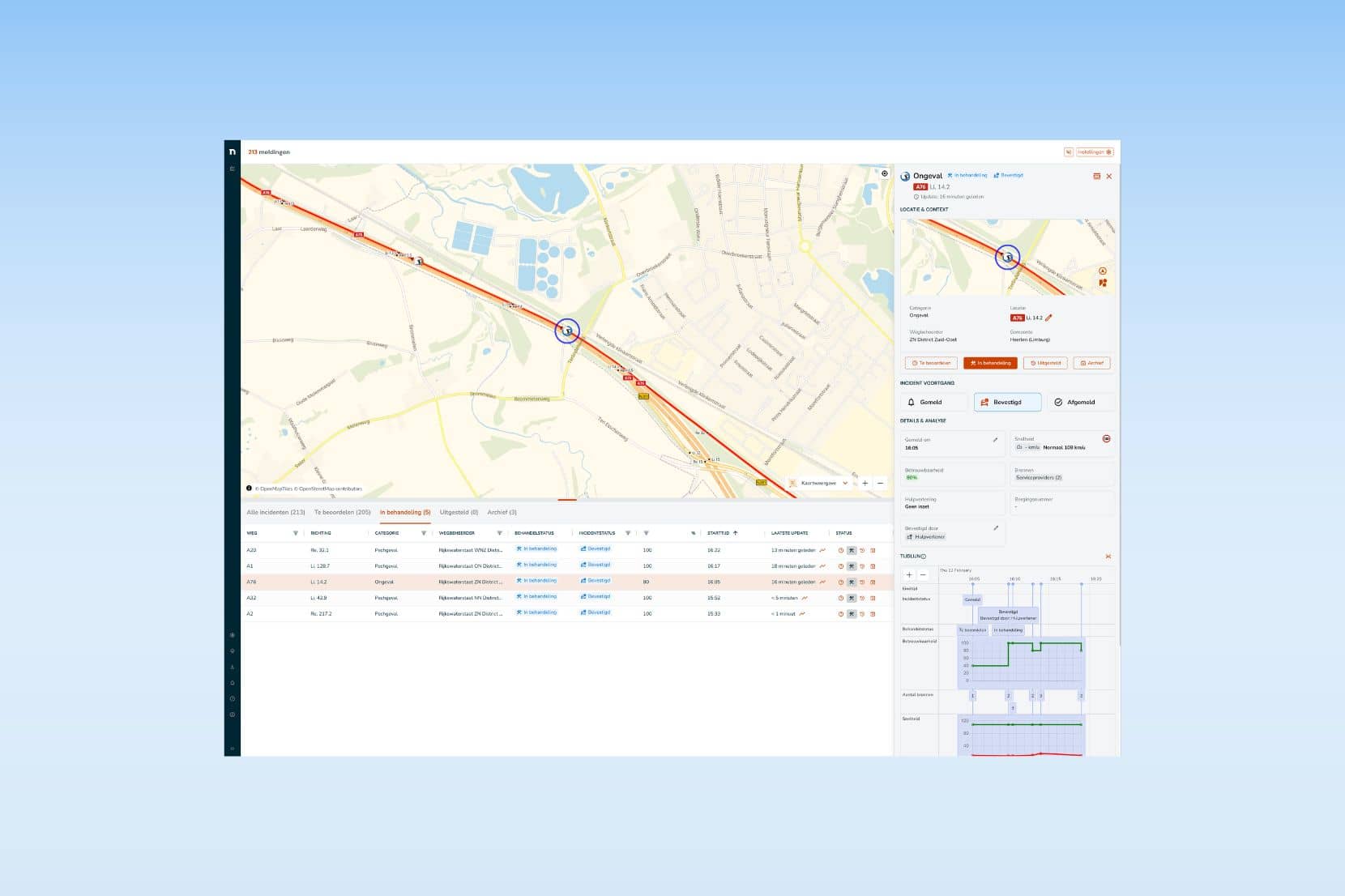Click the pencil icon next to Locatie

(1048, 318)
